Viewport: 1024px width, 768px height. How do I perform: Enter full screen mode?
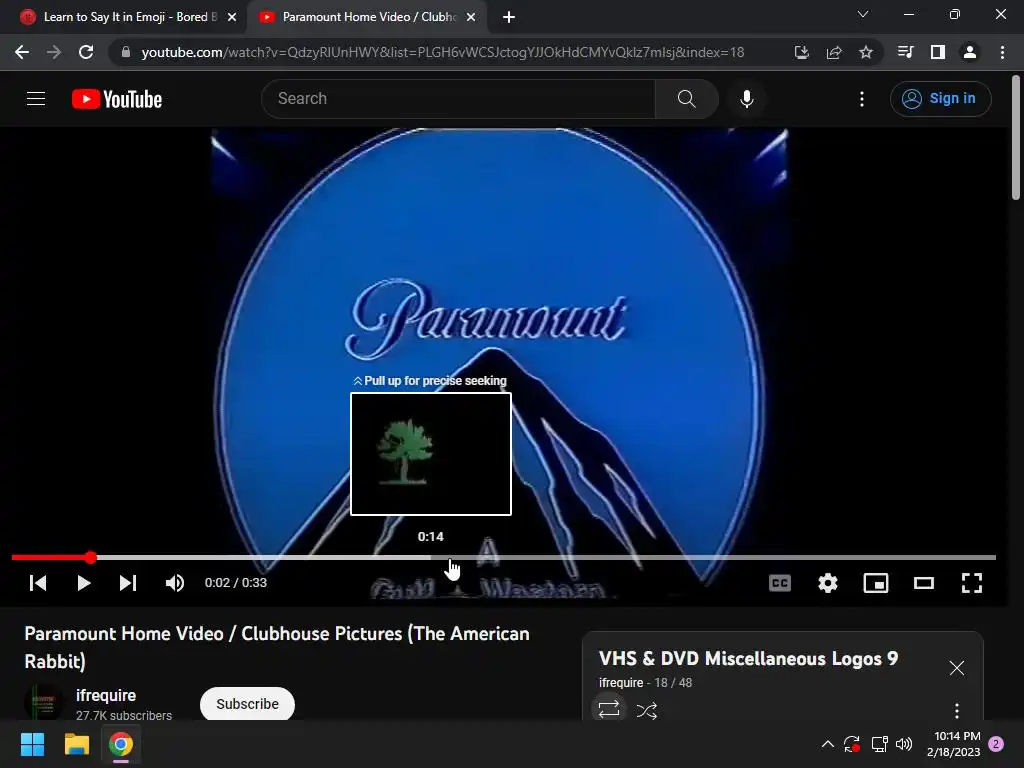pos(972,583)
